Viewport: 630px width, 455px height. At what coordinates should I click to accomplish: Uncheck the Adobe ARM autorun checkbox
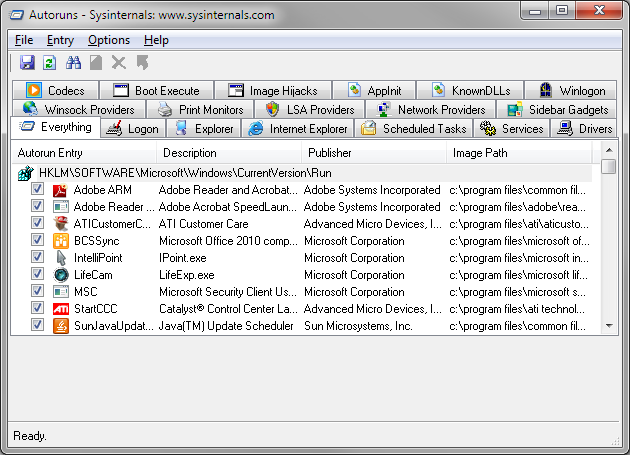coord(37,190)
